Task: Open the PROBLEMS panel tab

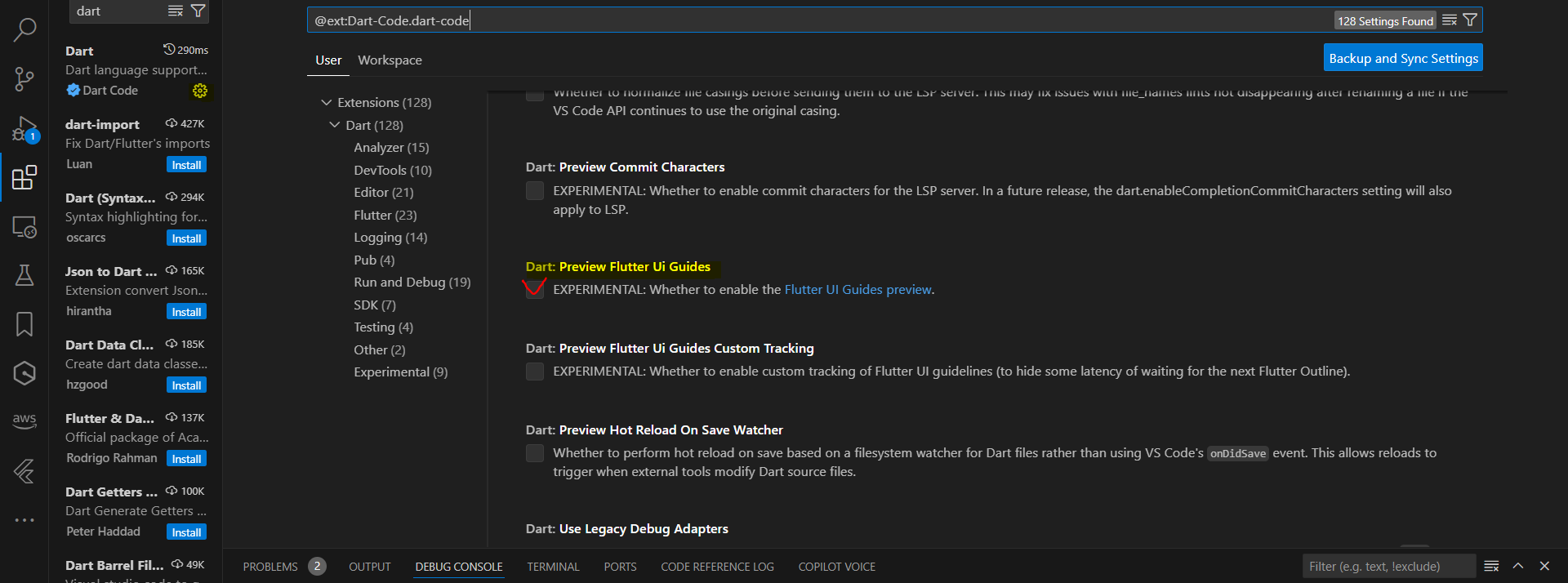Action: (284, 566)
